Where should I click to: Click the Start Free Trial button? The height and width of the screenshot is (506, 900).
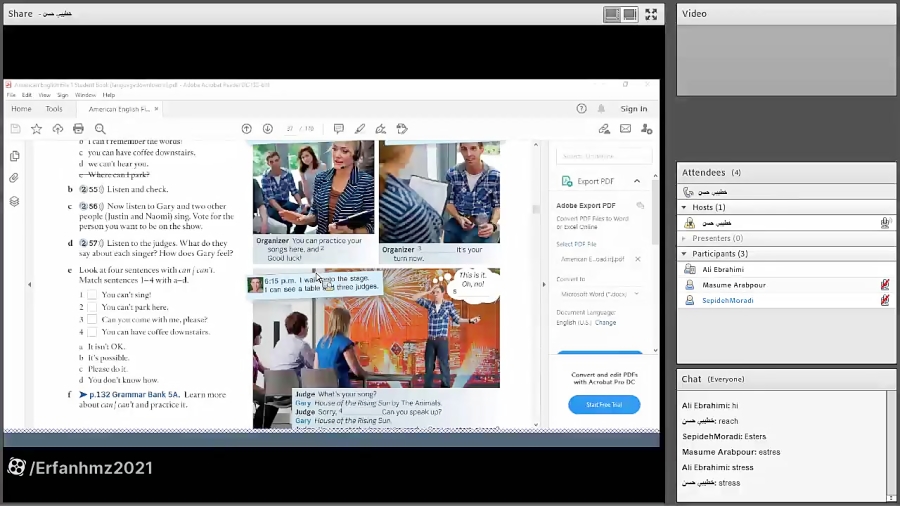(604, 405)
